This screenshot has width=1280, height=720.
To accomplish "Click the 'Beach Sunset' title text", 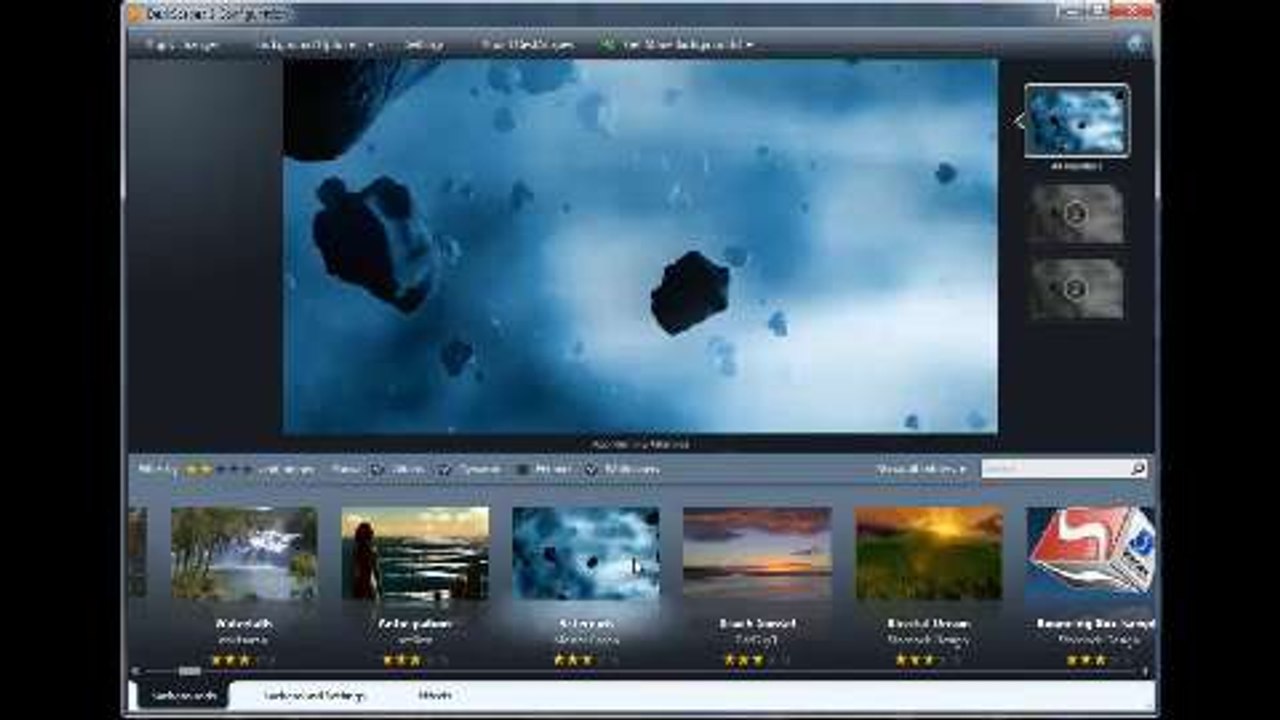I will pos(757,624).
